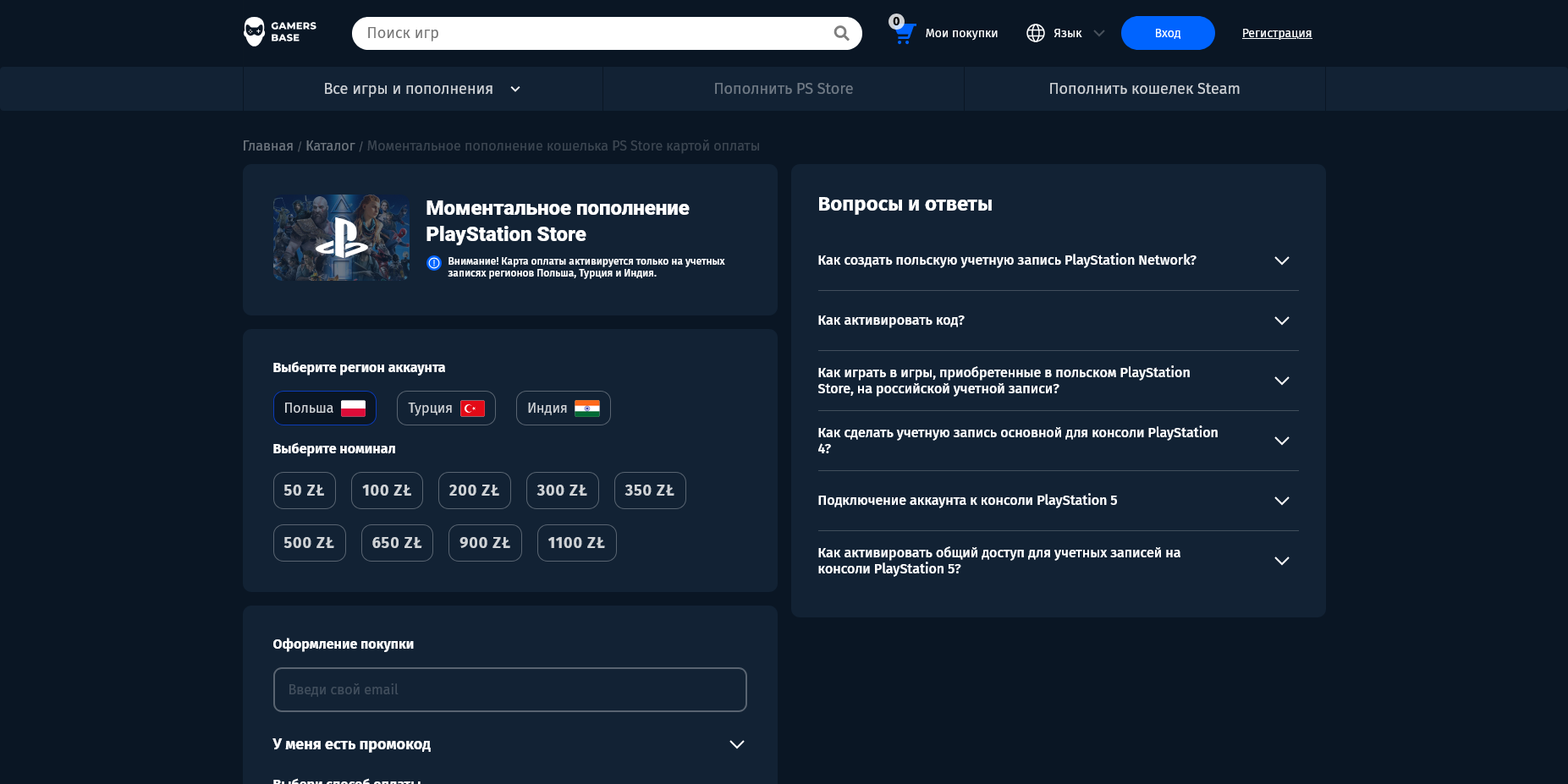Expand question about primary PlayStation 4 account

click(1058, 441)
